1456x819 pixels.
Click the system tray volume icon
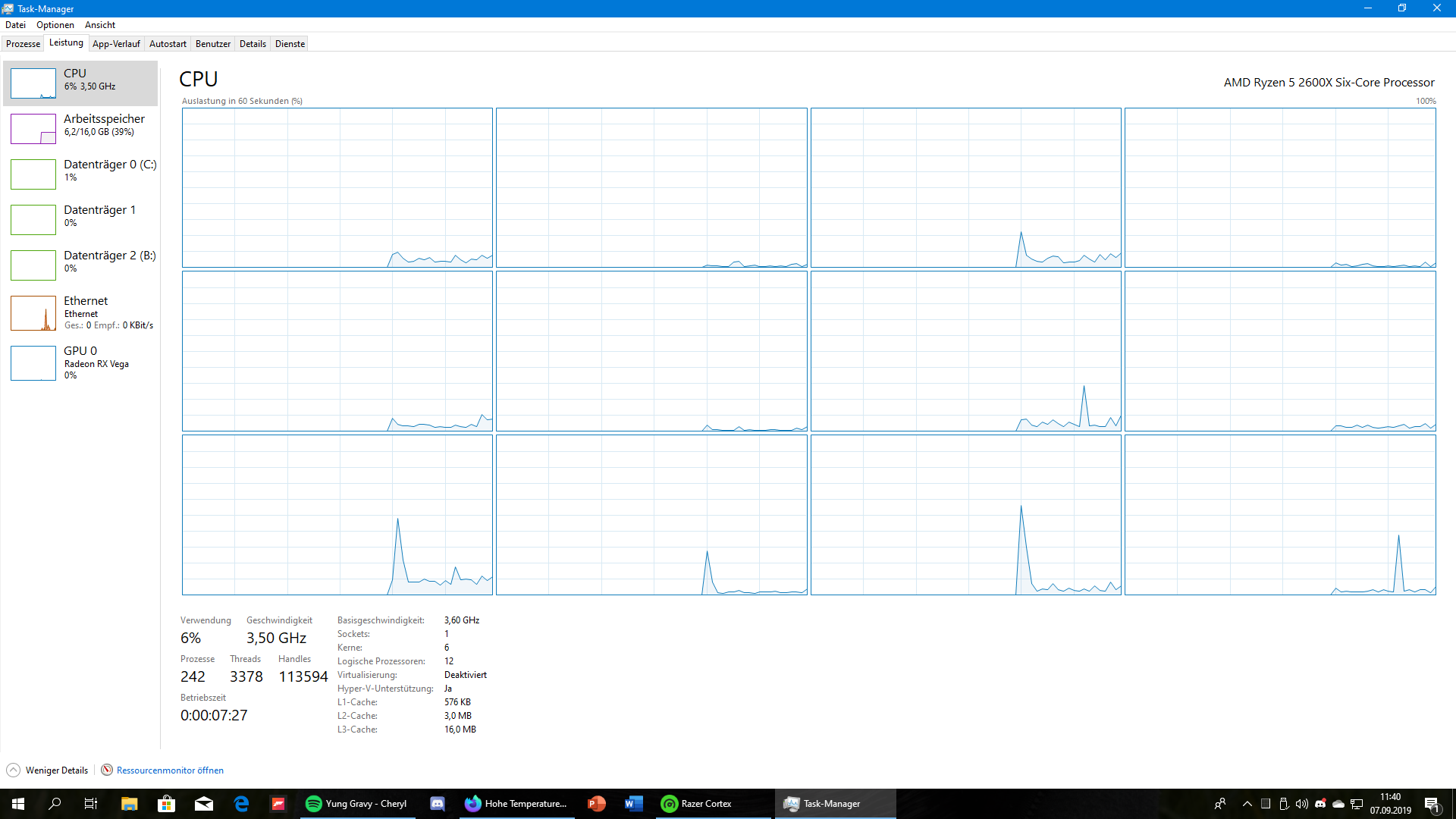[1302, 804]
